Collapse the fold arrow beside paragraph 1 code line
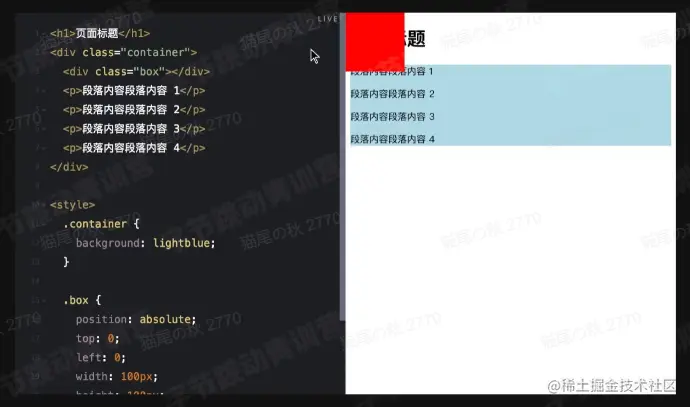 [44, 90]
